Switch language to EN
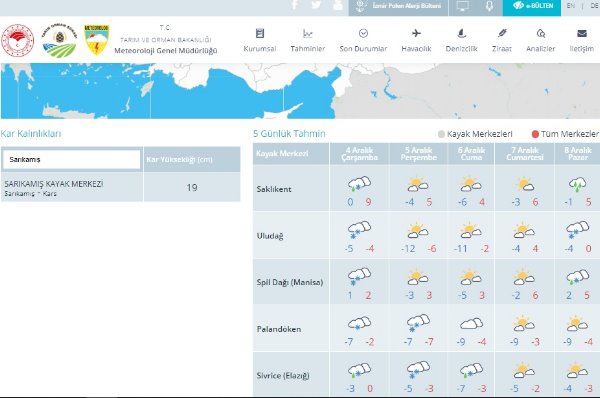600x398 pixels. (571, 6)
